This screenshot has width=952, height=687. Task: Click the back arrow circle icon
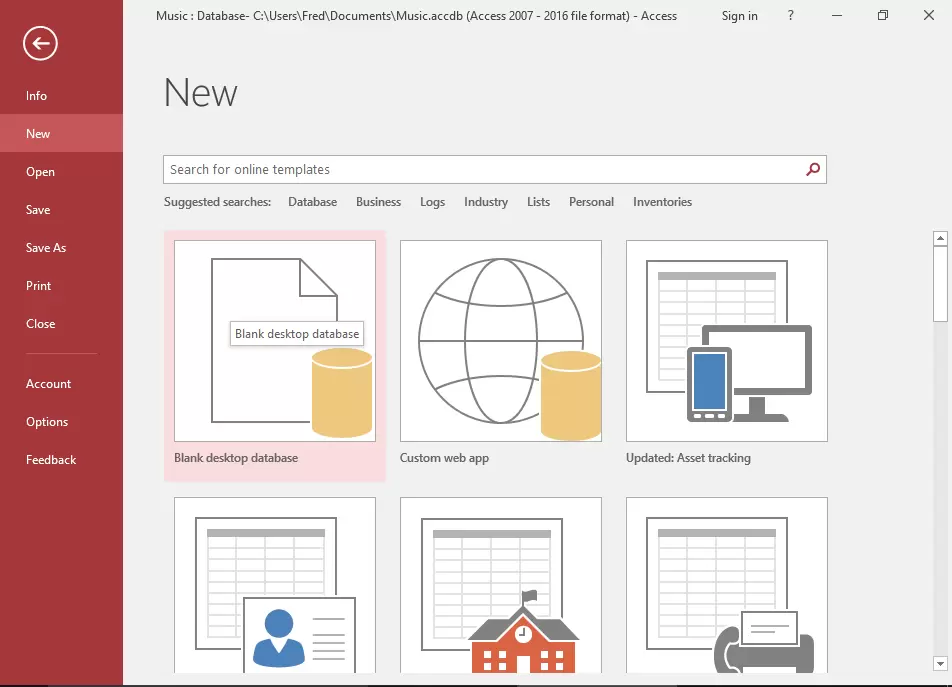pos(41,43)
